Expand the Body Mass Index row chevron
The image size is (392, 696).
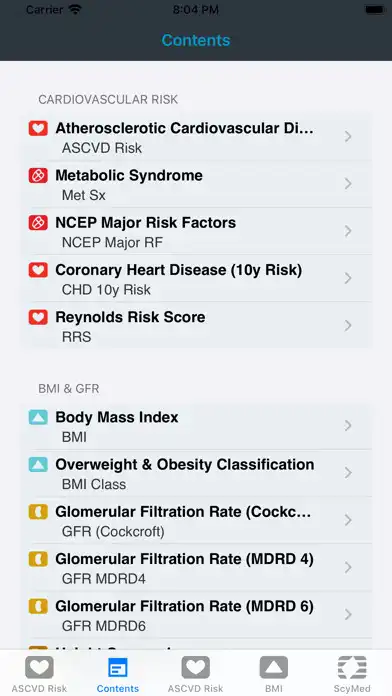click(348, 426)
